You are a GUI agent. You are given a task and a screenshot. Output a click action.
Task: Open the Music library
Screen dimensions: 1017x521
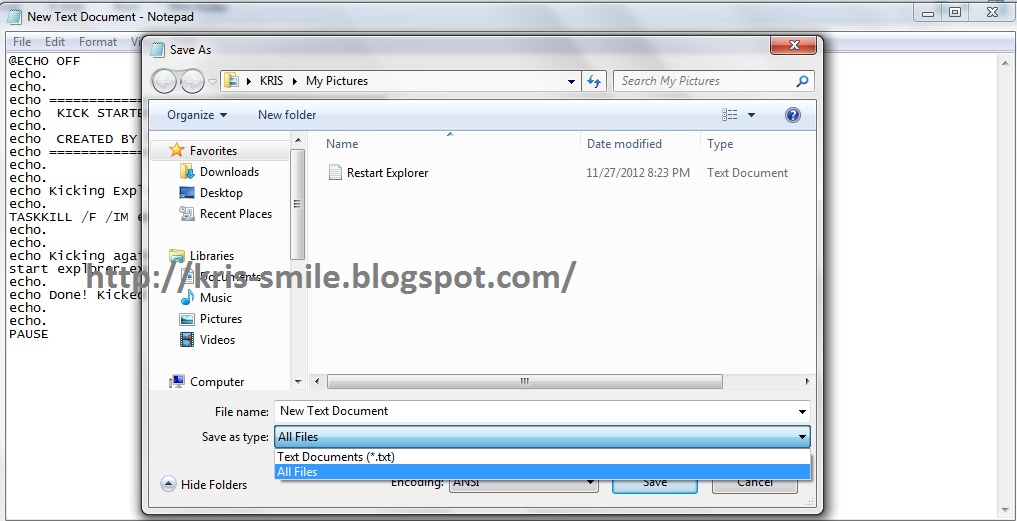coord(215,298)
